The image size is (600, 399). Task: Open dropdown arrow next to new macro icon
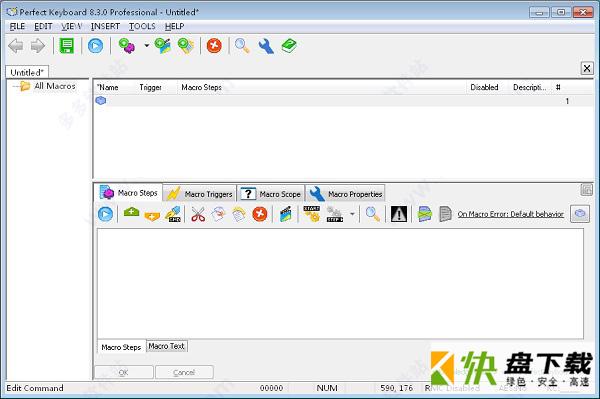pyautogui.click(x=147, y=46)
